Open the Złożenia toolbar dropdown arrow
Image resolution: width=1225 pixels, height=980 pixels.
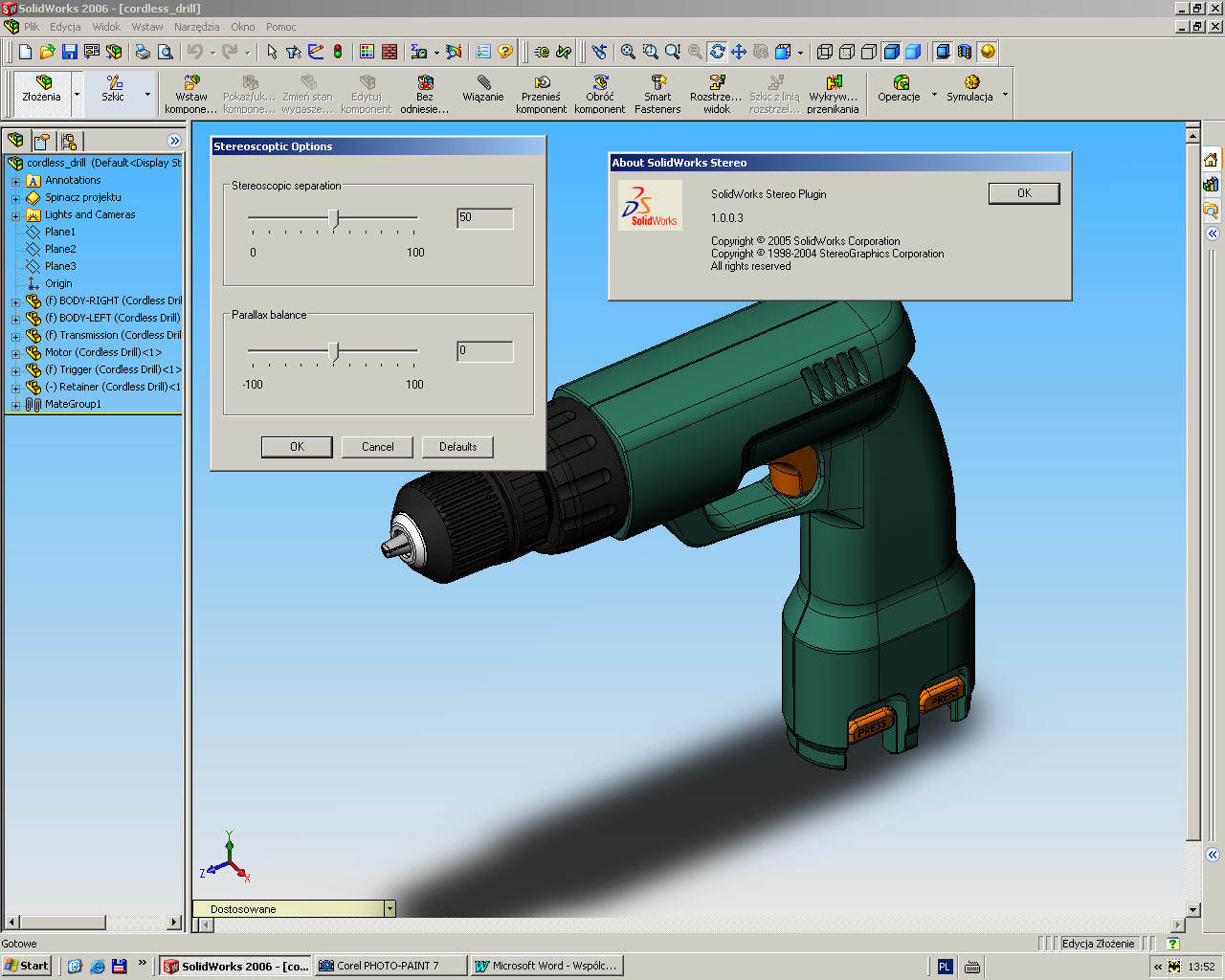(77, 94)
